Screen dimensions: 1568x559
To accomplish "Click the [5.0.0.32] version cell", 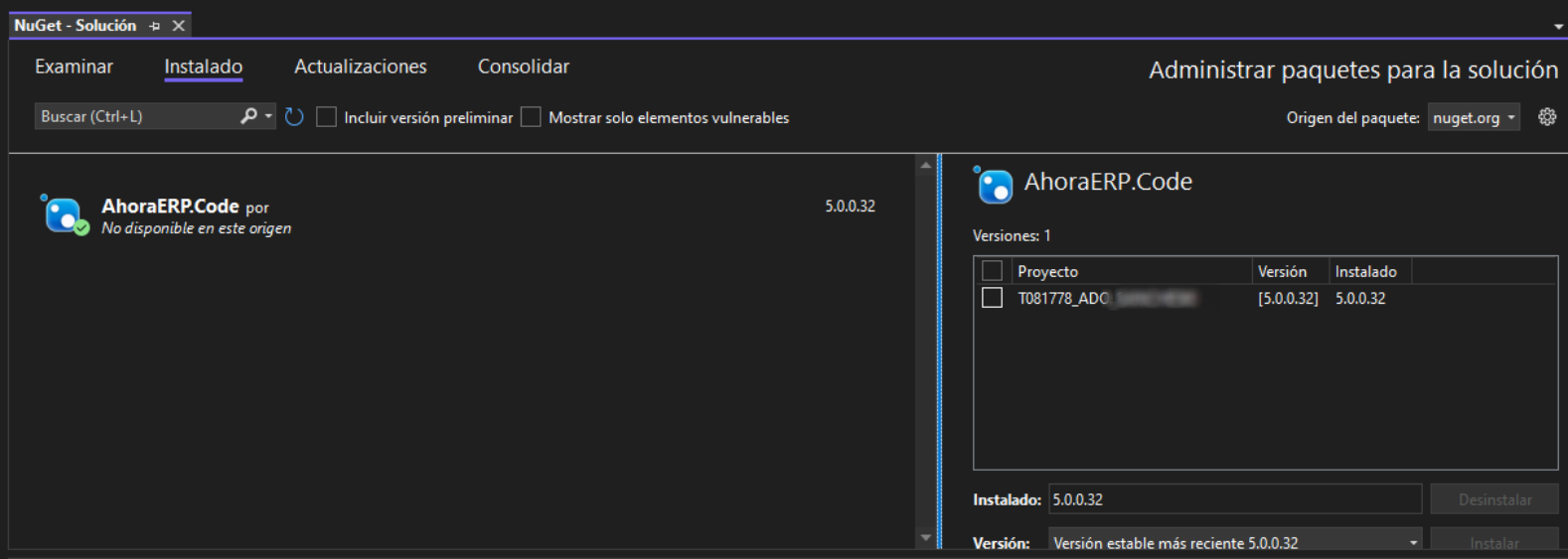I will (x=1288, y=298).
